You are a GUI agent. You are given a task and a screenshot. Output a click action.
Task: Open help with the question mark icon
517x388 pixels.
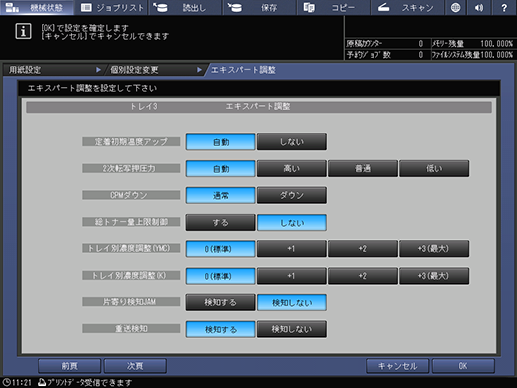(504, 7)
